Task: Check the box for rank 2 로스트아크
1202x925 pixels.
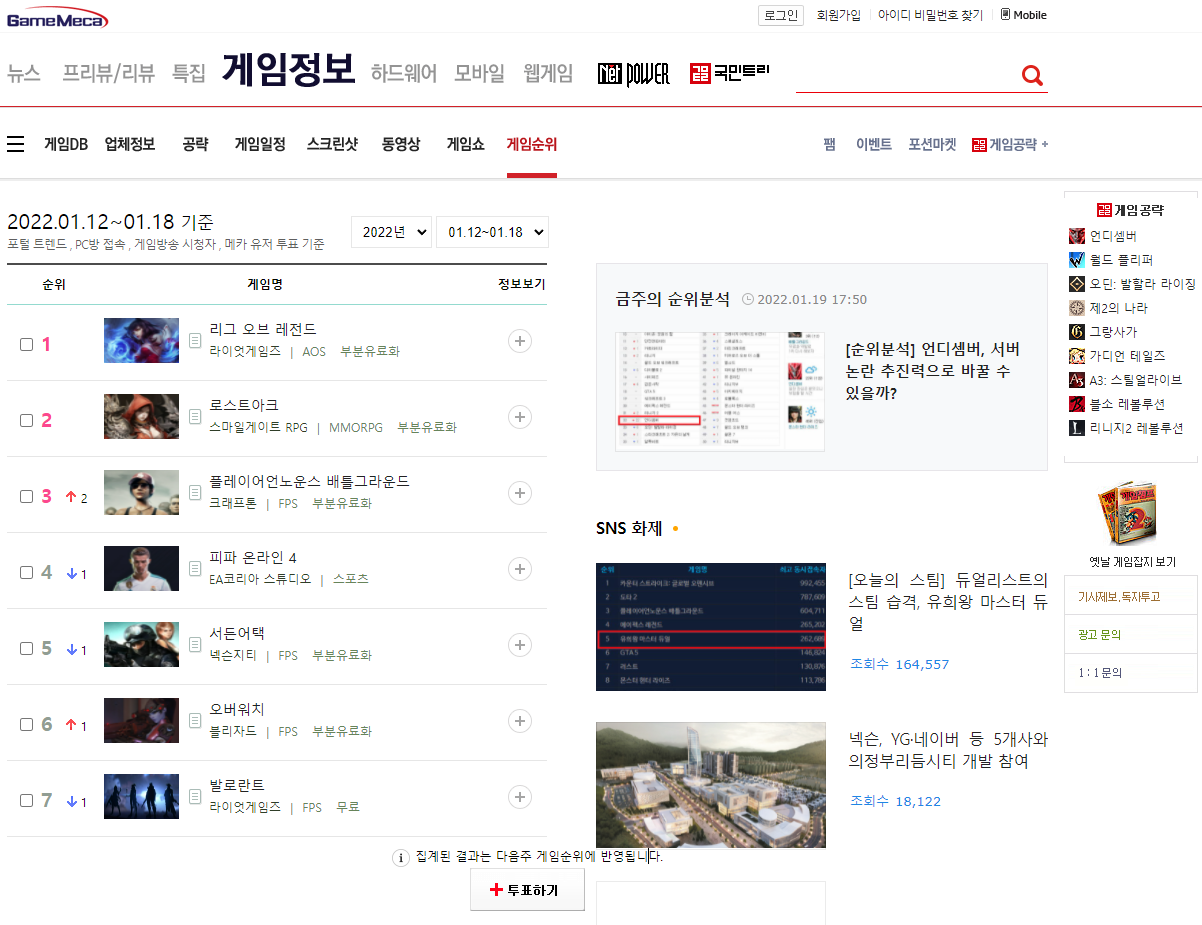Action: coord(27,420)
